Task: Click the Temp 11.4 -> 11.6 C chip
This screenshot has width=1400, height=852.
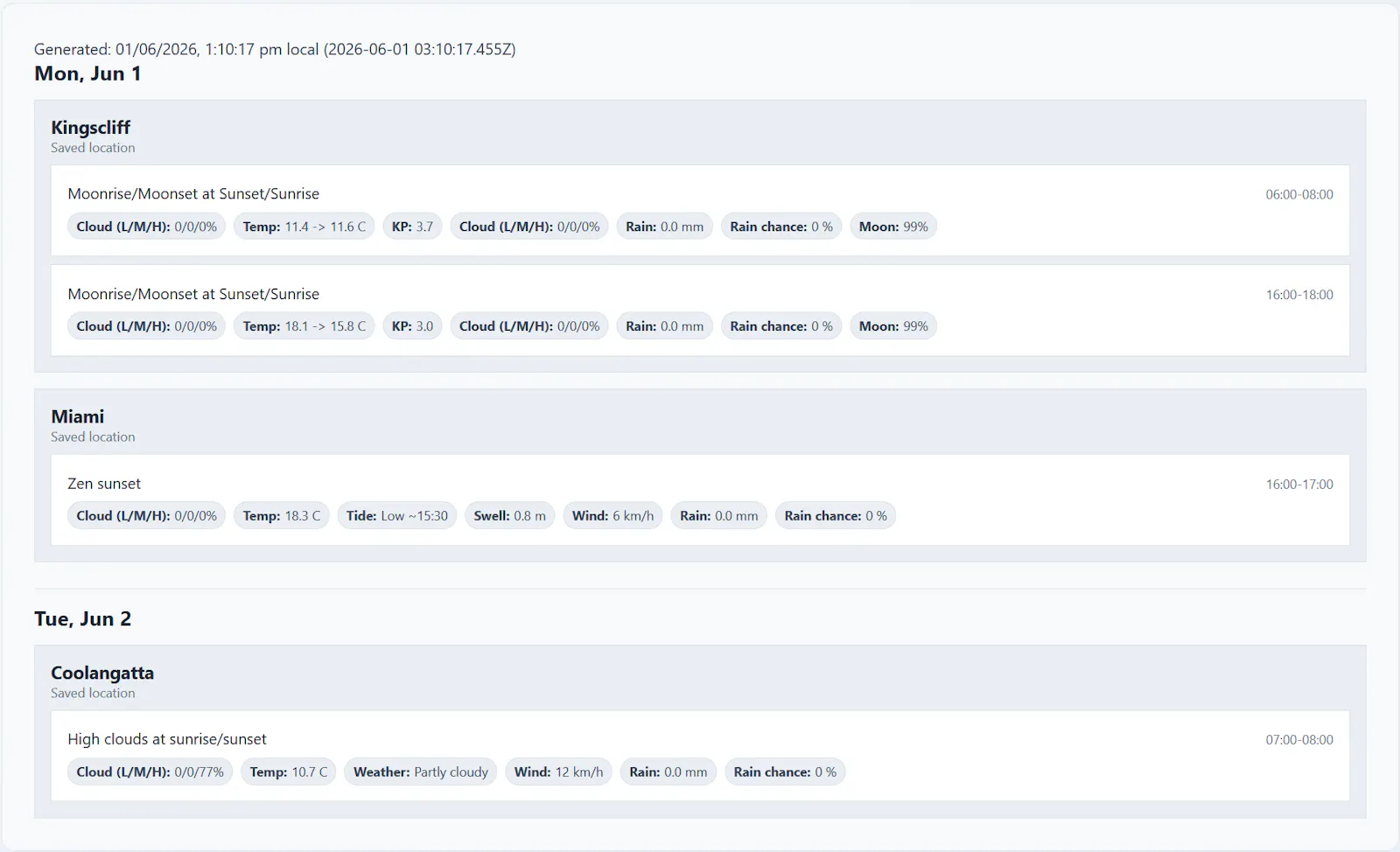Action: 304,227
